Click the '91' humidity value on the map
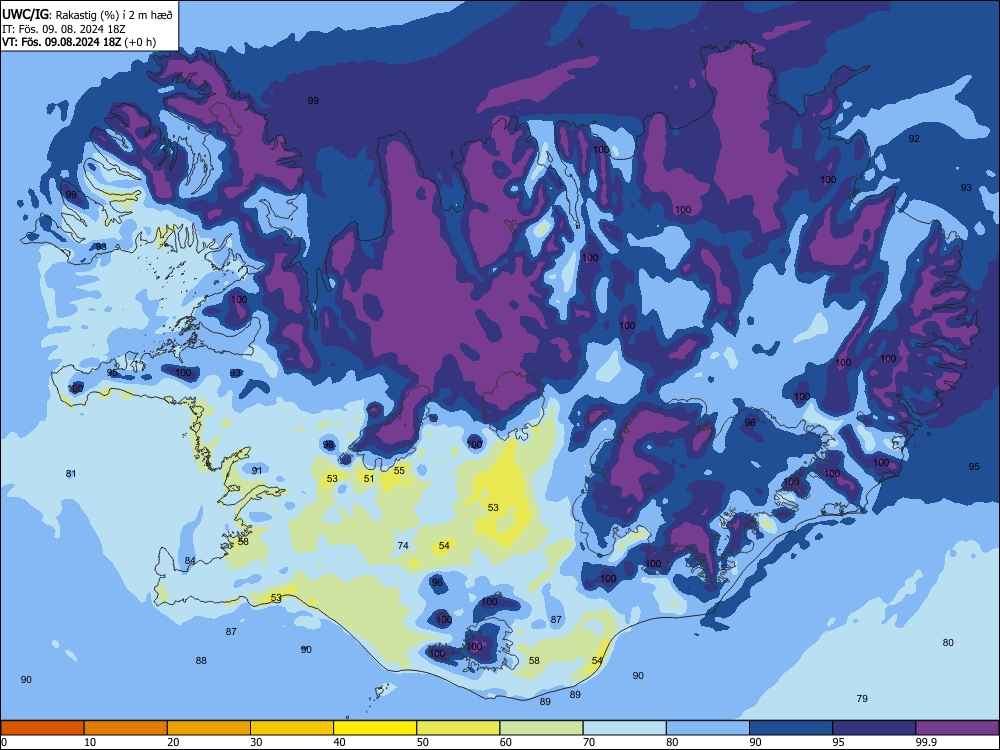The image size is (1000, 750). (x=256, y=471)
